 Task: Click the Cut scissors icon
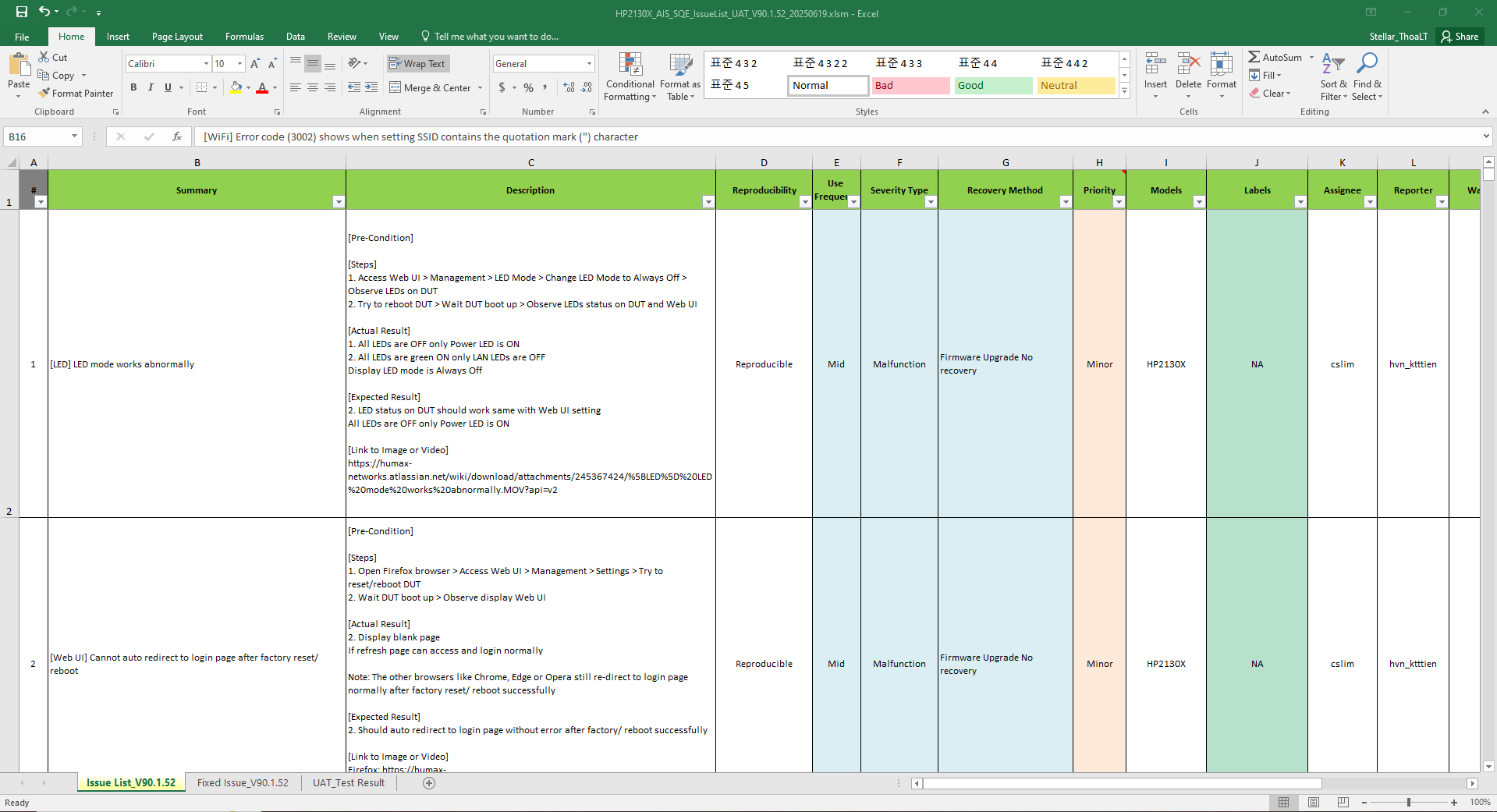(44, 57)
